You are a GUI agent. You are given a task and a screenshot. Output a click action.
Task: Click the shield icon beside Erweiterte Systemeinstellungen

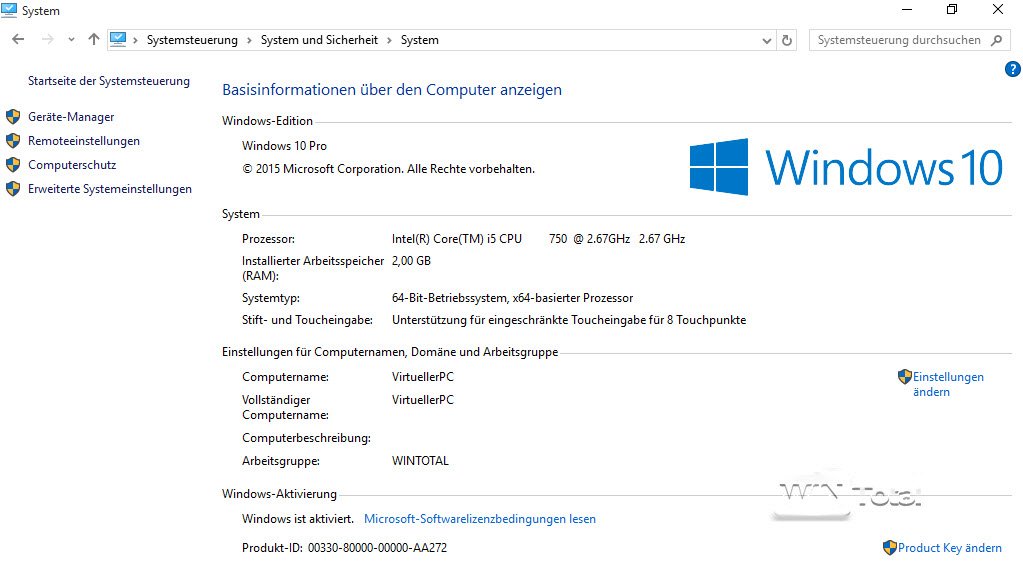coord(13,189)
